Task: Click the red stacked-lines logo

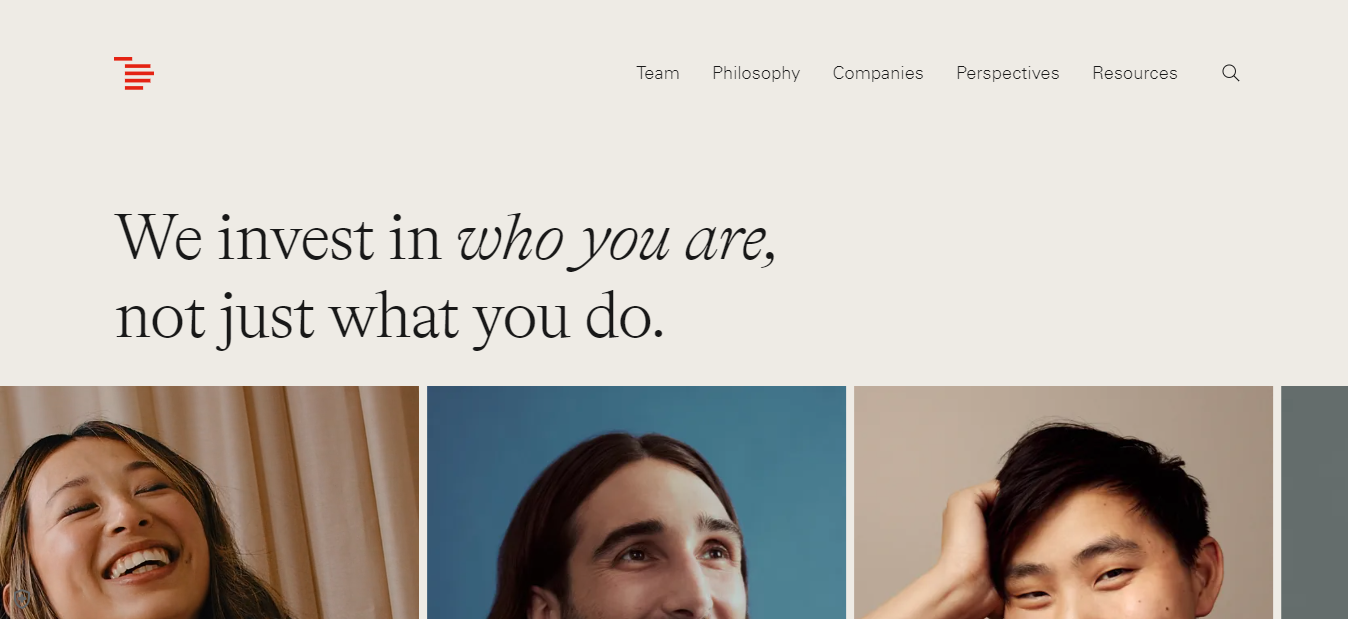Action: 134,73
